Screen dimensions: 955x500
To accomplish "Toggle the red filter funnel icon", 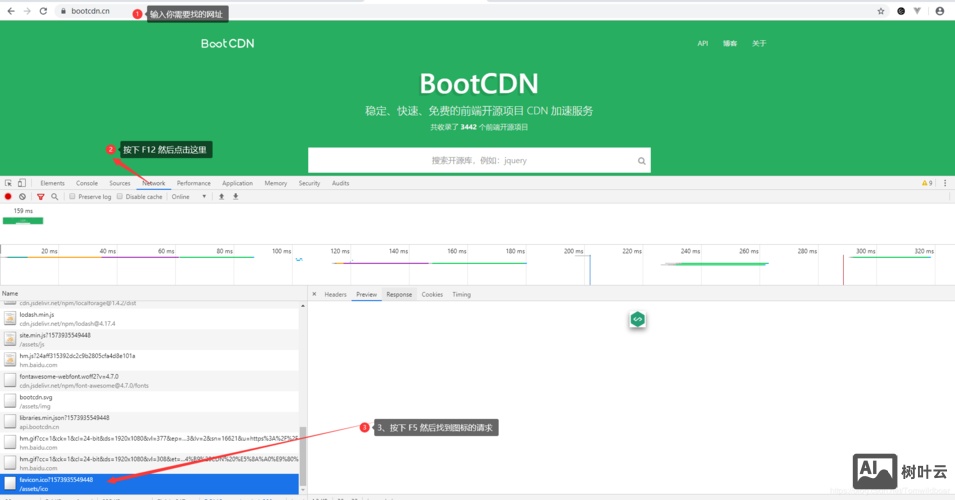I will point(41,197).
